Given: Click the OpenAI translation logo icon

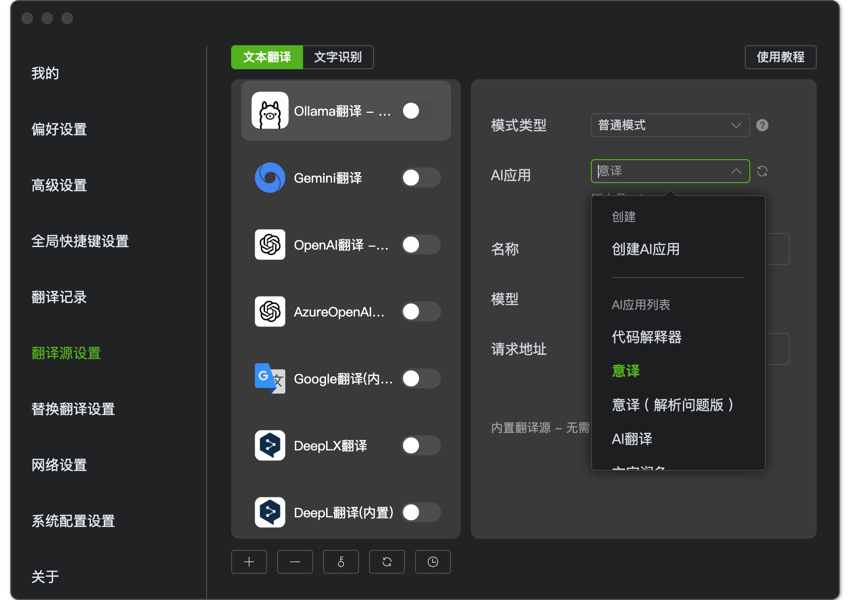Looking at the screenshot, I should (269, 244).
